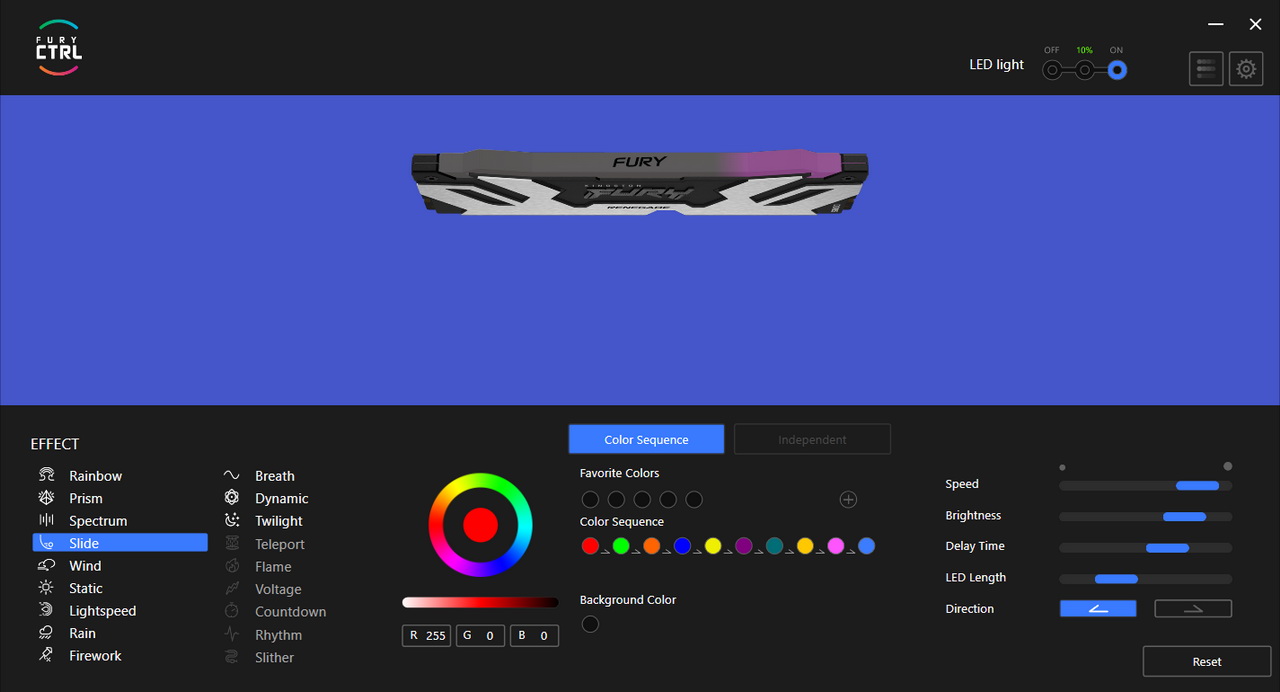Choose the Dynamic effect icon

232,498
